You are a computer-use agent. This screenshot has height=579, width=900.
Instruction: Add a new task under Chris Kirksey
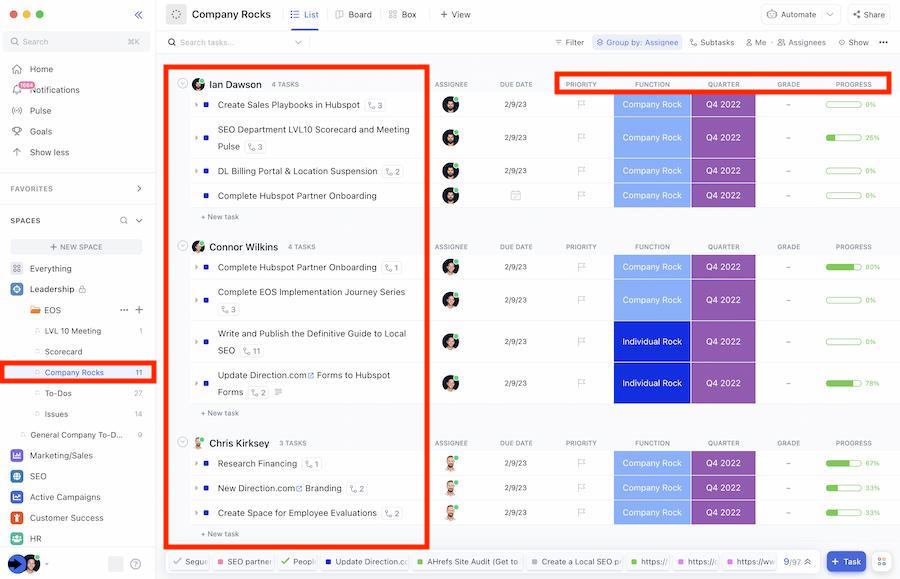[x=218, y=535]
